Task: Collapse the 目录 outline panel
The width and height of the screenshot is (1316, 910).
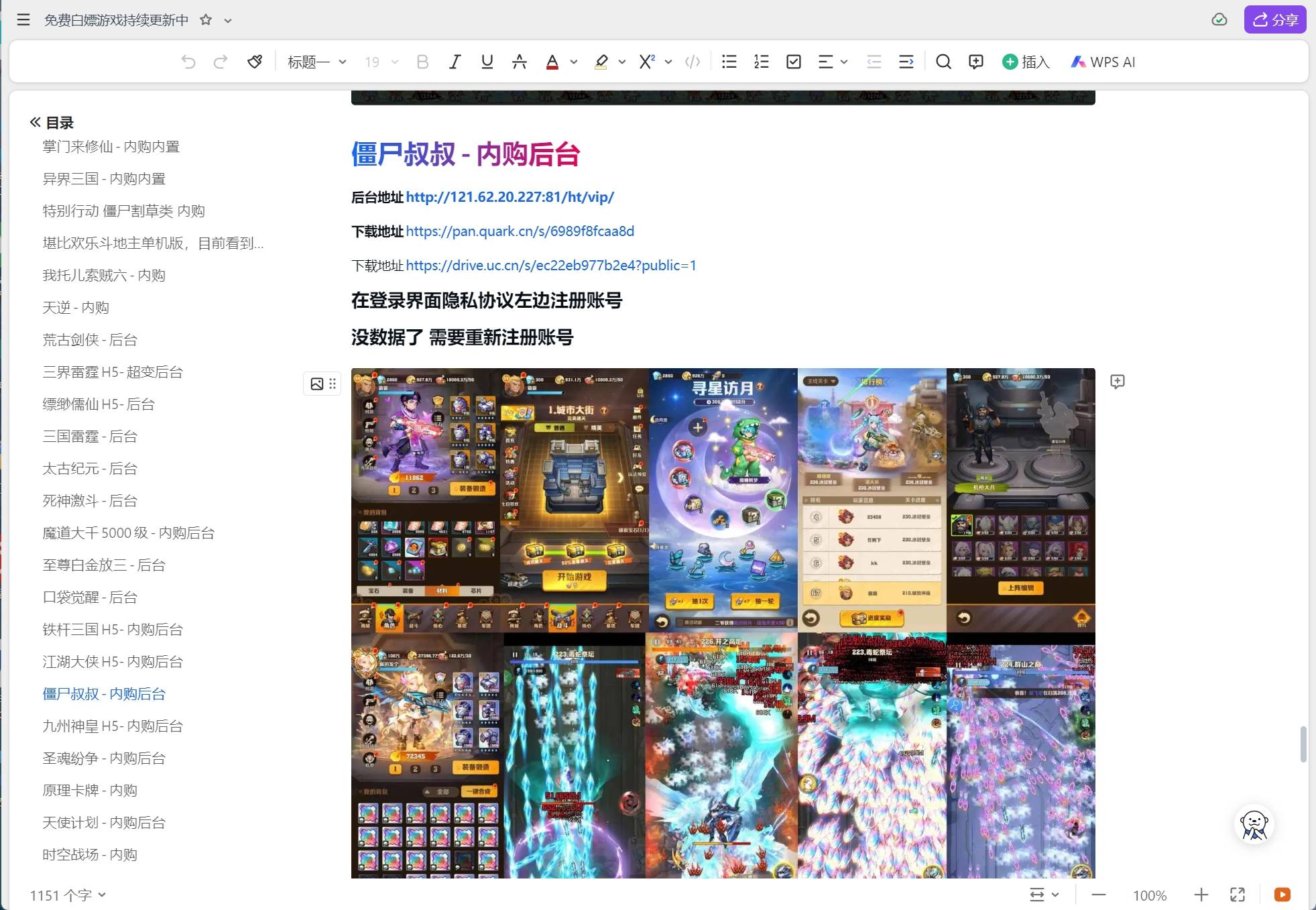Action: (36, 122)
